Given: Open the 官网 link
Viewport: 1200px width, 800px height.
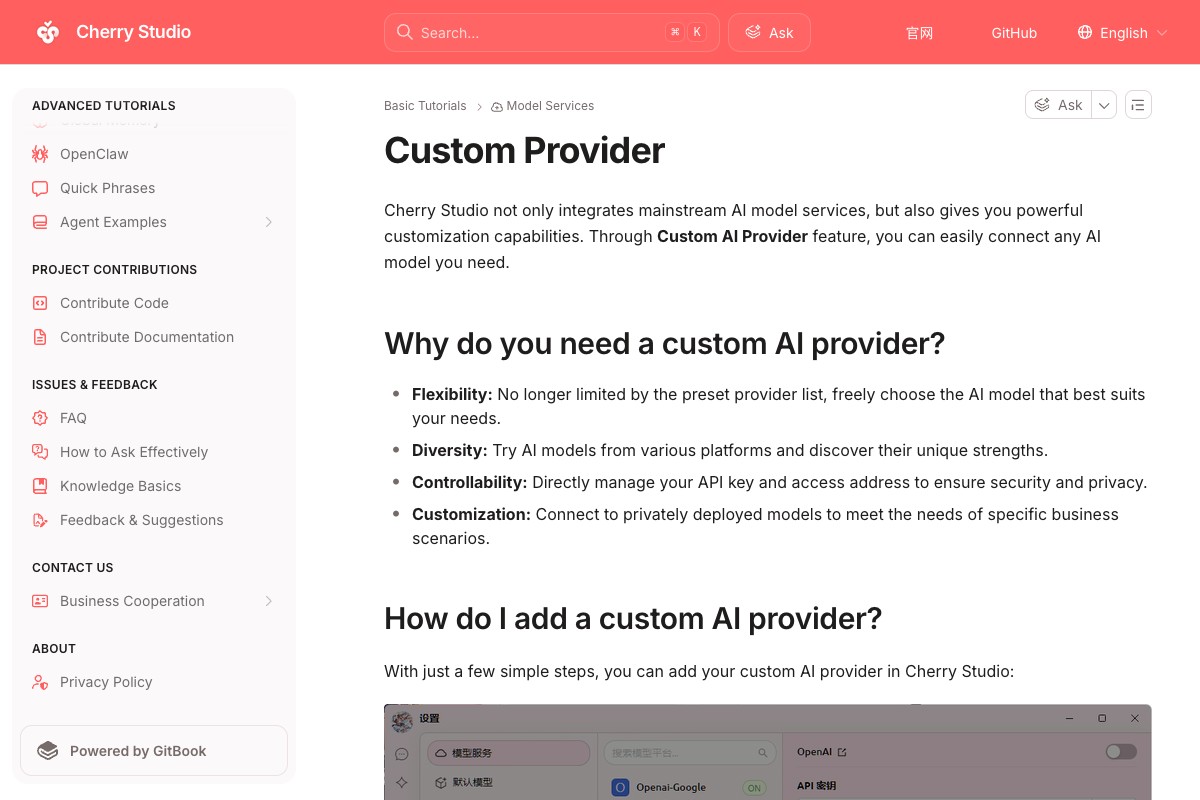Looking at the screenshot, I should [x=919, y=33].
